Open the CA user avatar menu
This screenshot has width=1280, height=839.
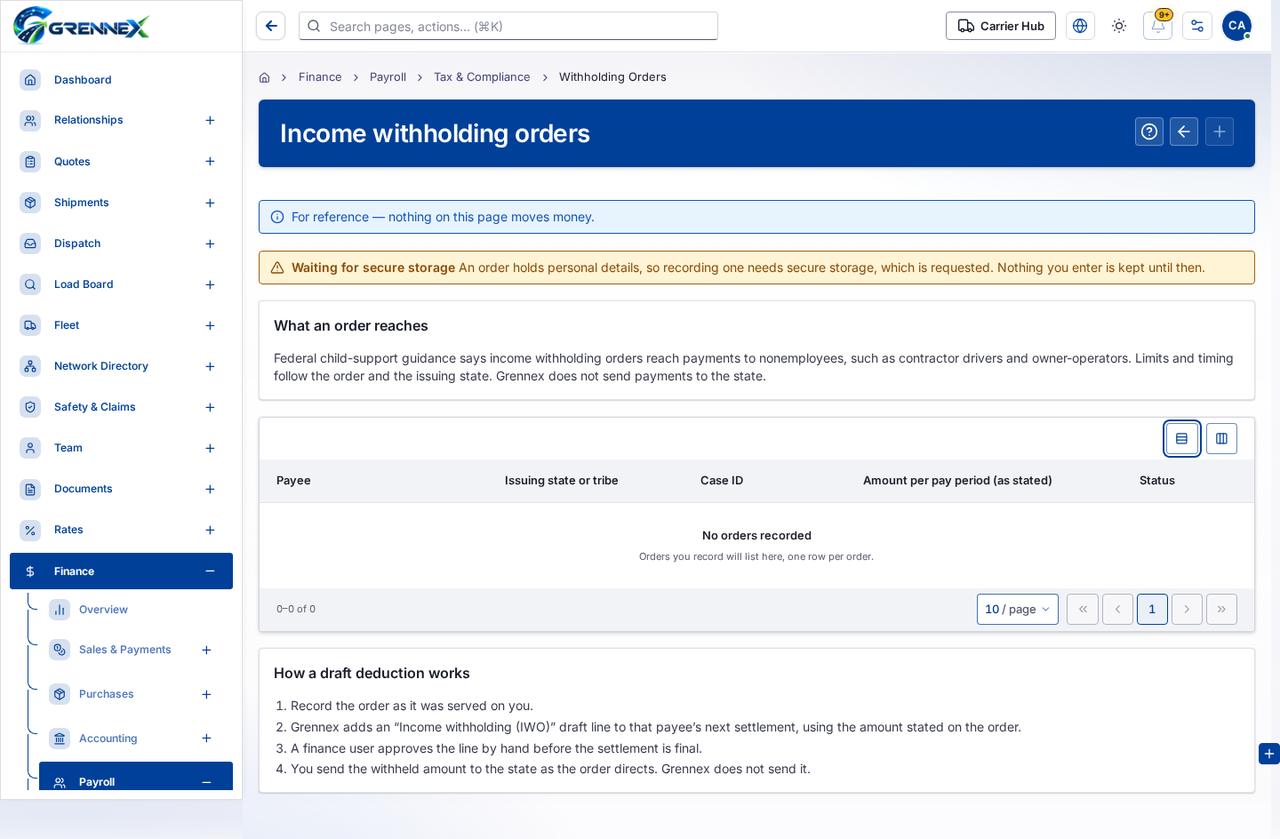[x=1237, y=26]
